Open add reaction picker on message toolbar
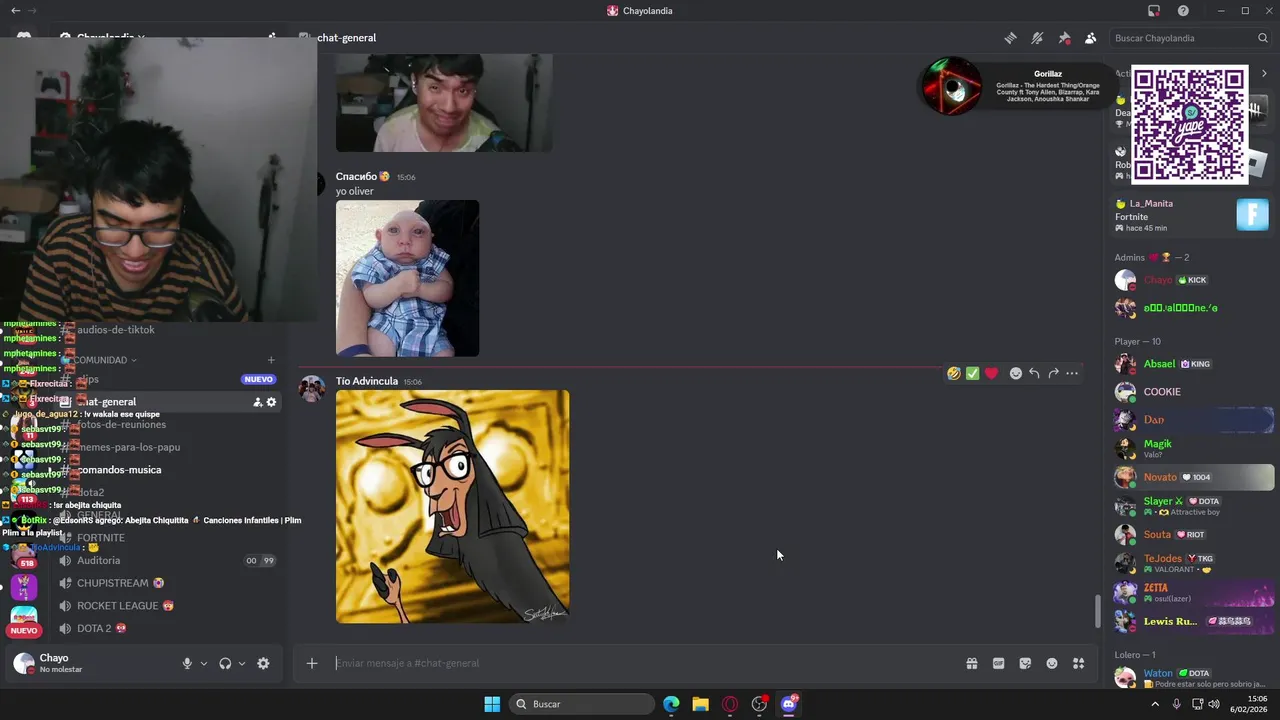The height and width of the screenshot is (720, 1280). click(x=1016, y=373)
